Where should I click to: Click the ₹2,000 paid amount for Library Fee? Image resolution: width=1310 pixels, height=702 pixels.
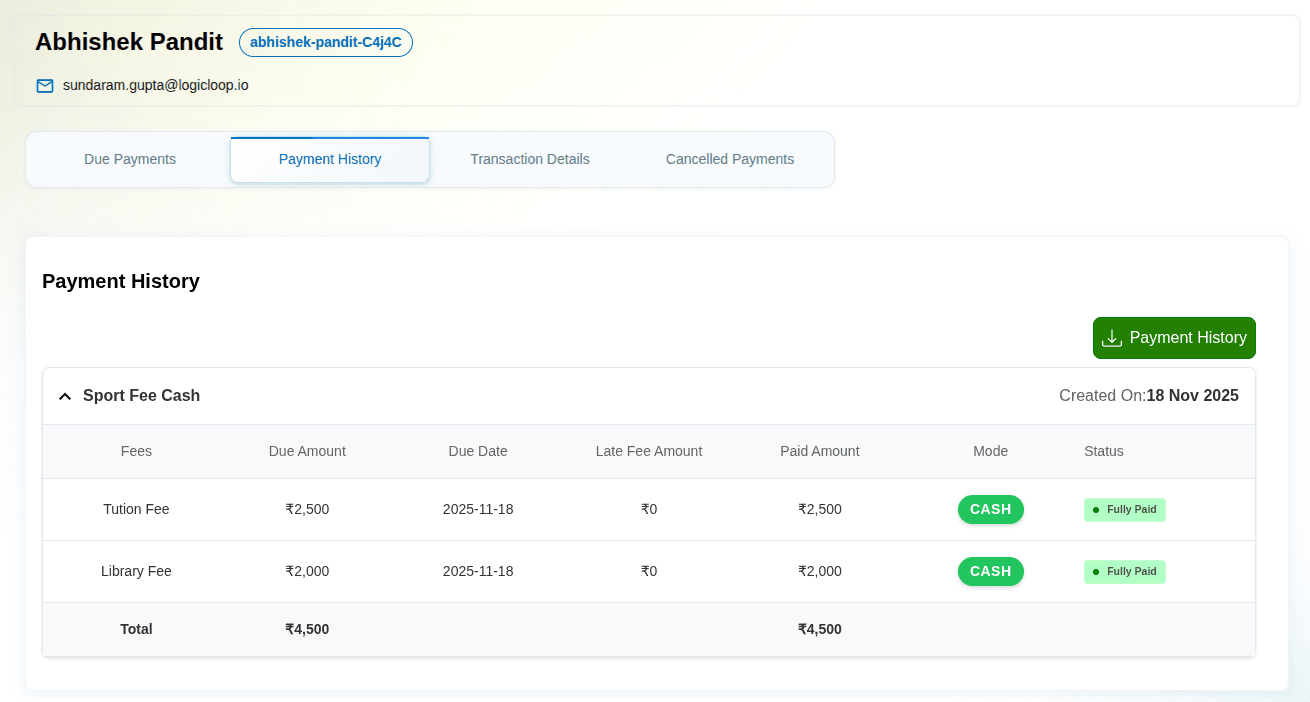coord(820,571)
